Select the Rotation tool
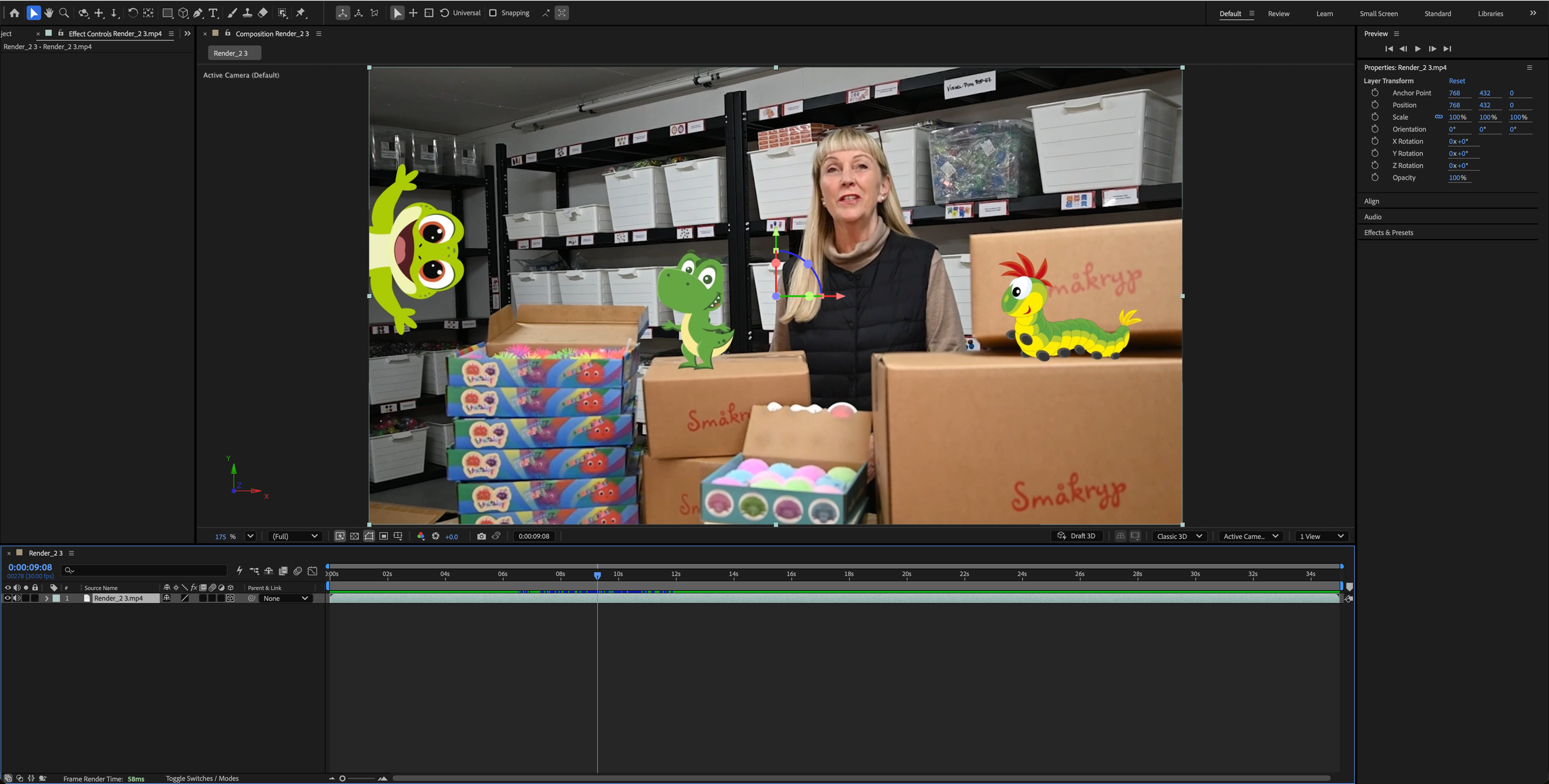 point(133,13)
